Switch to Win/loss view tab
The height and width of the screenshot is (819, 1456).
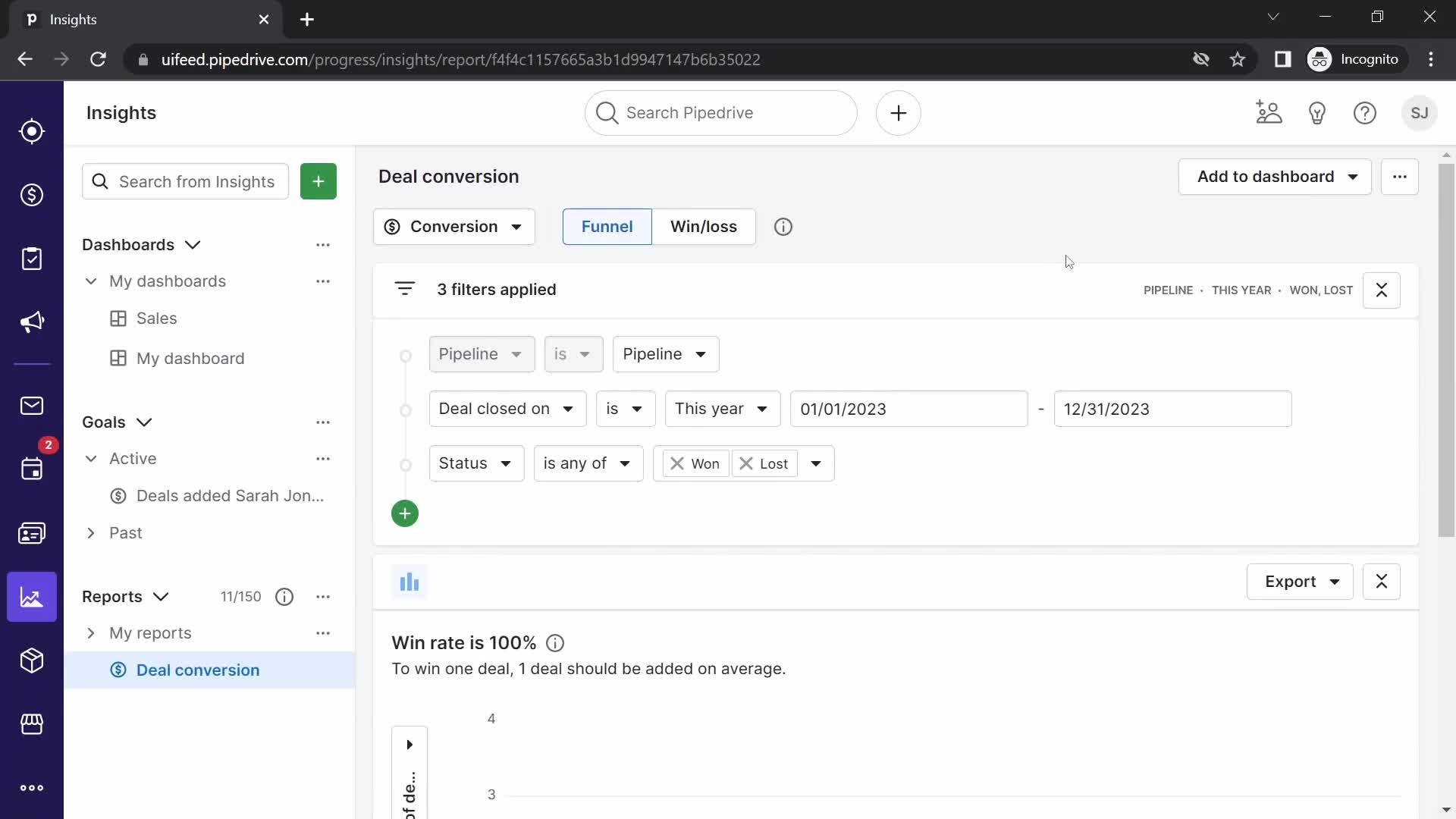click(x=704, y=226)
